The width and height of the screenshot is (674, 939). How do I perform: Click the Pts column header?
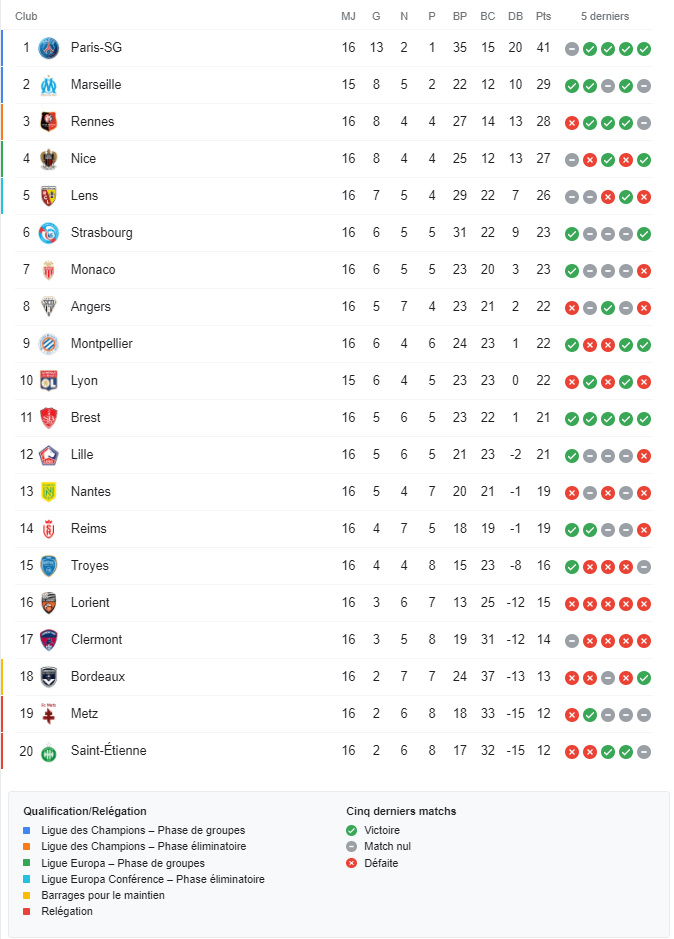(x=543, y=16)
